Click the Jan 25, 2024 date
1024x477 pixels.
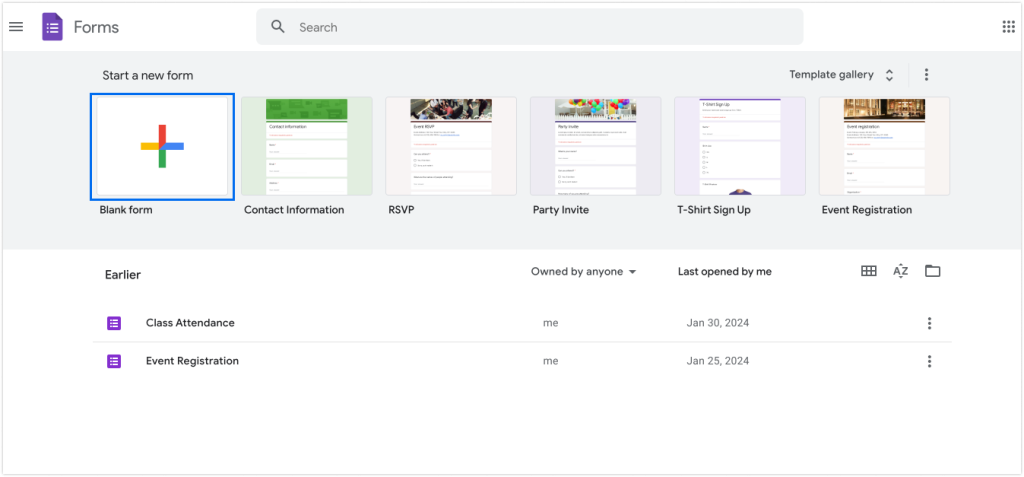coord(718,361)
